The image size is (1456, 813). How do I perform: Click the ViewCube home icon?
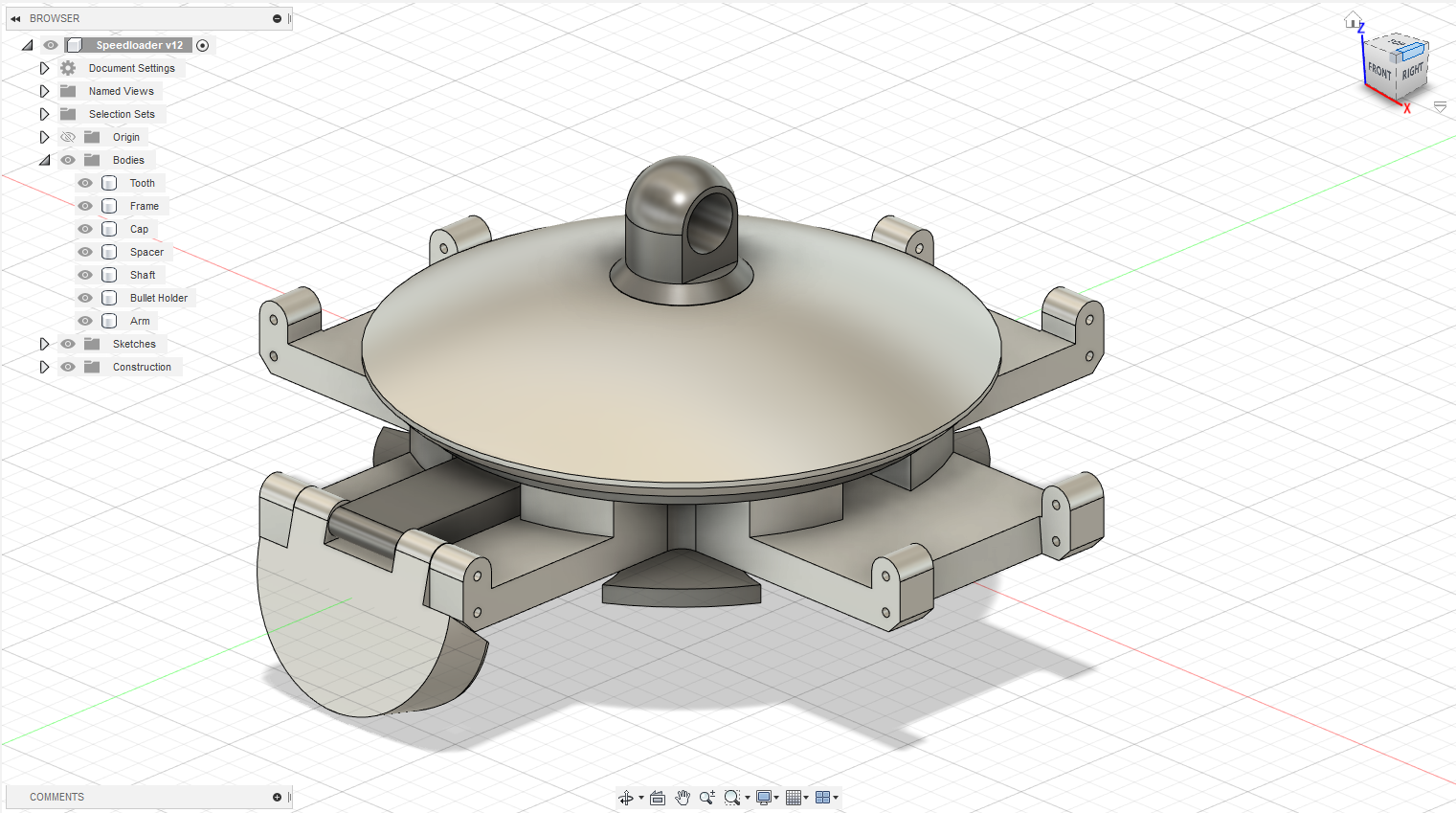tap(1353, 19)
